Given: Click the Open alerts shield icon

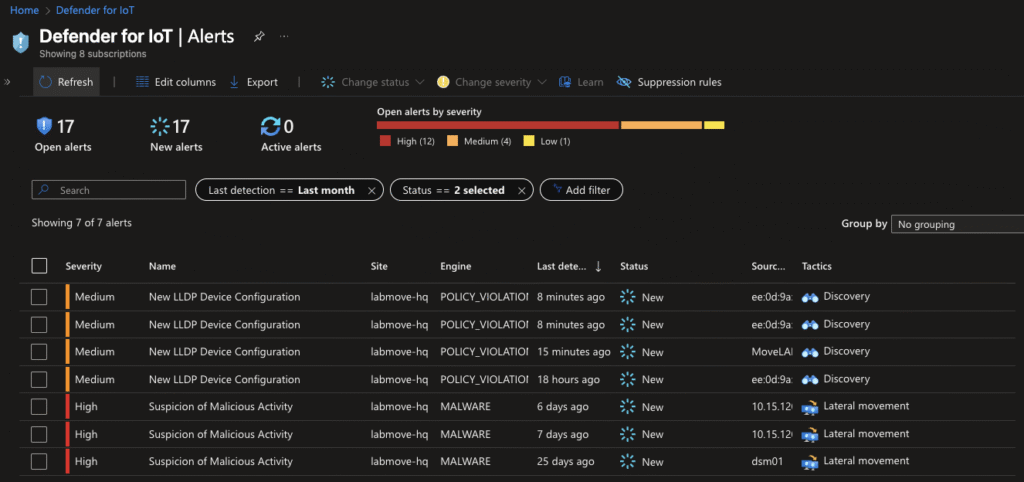Looking at the screenshot, I should pos(44,125).
